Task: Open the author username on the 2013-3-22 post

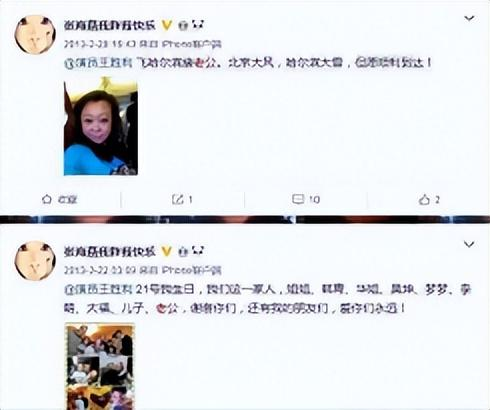Action: pyautogui.click(x=110, y=252)
